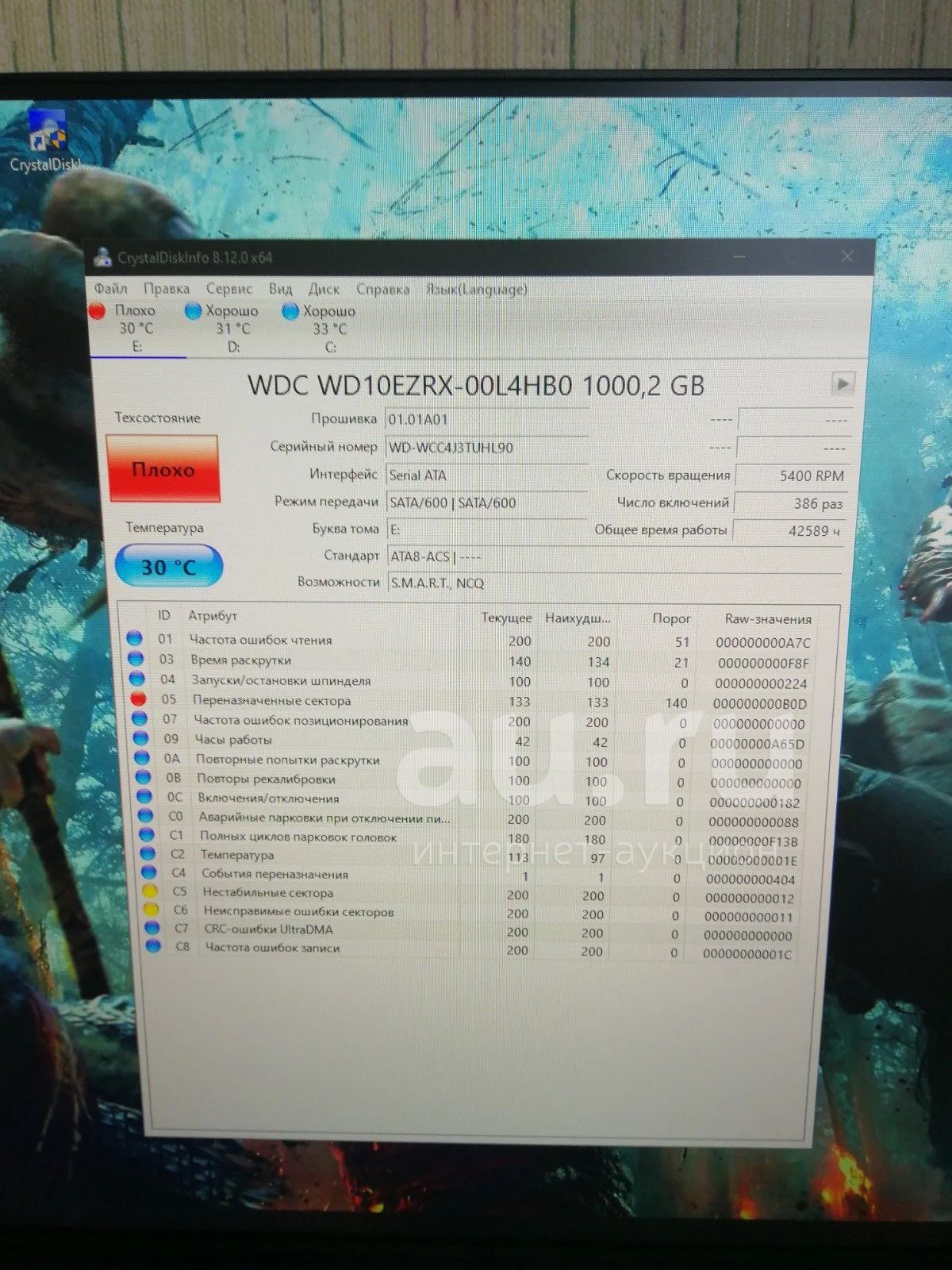The height and width of the screenshot is (1270, 952).
Task: Click the 'Стандарт' field showing ATA8-ACS
Action: tap(615, 556)
